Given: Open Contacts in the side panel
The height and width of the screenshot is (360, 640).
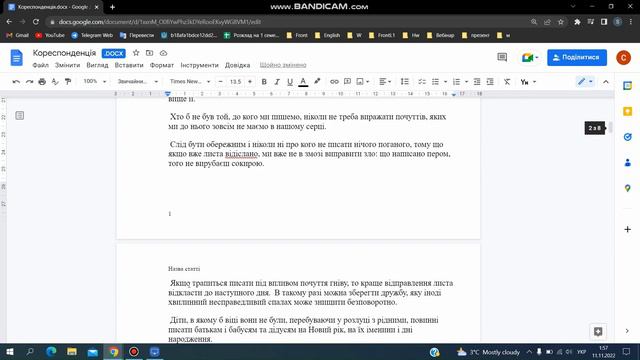Looking at the screenshot, I should [x=627, y=163].
